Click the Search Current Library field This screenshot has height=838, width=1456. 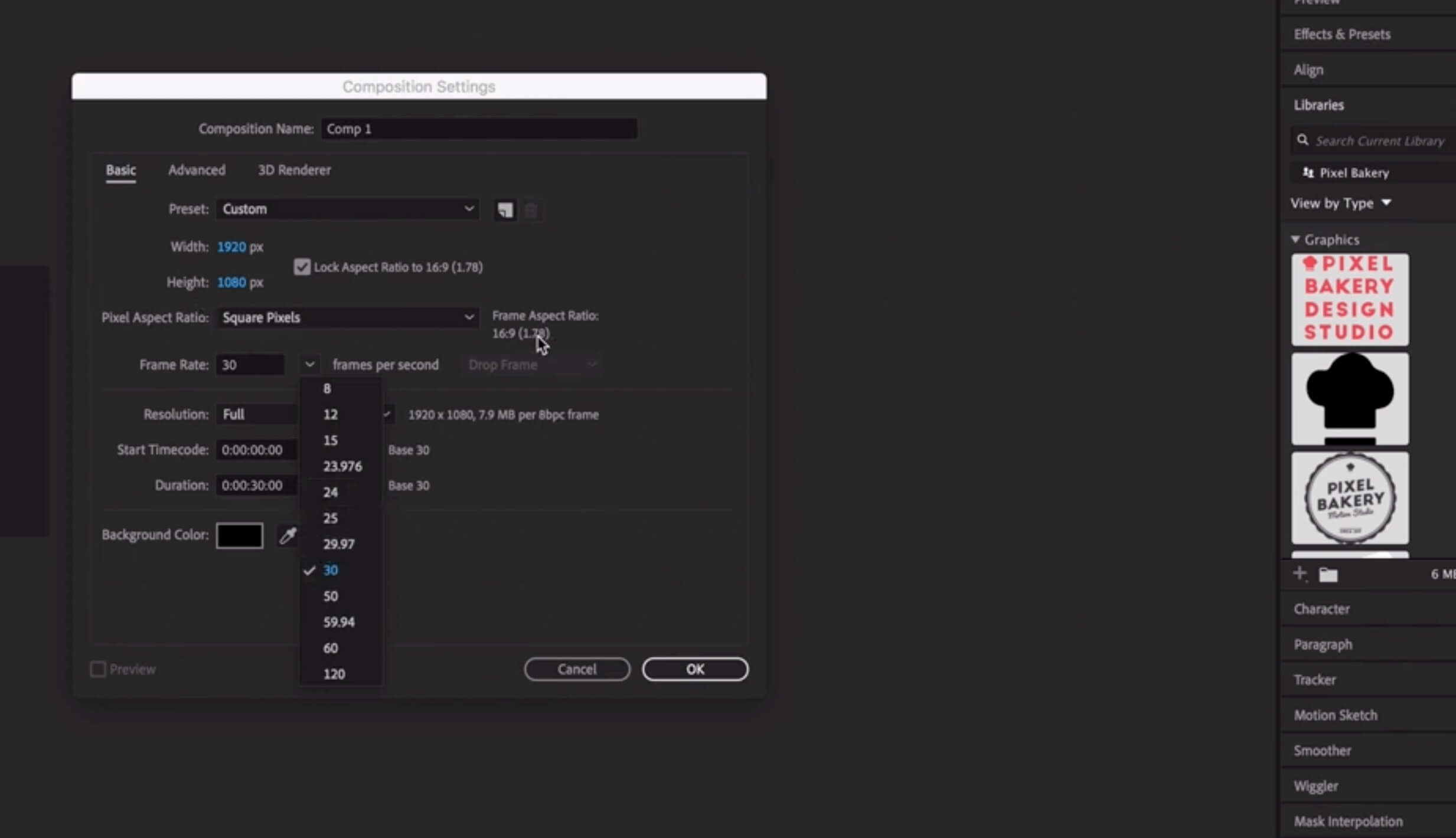click(1373, 140)
